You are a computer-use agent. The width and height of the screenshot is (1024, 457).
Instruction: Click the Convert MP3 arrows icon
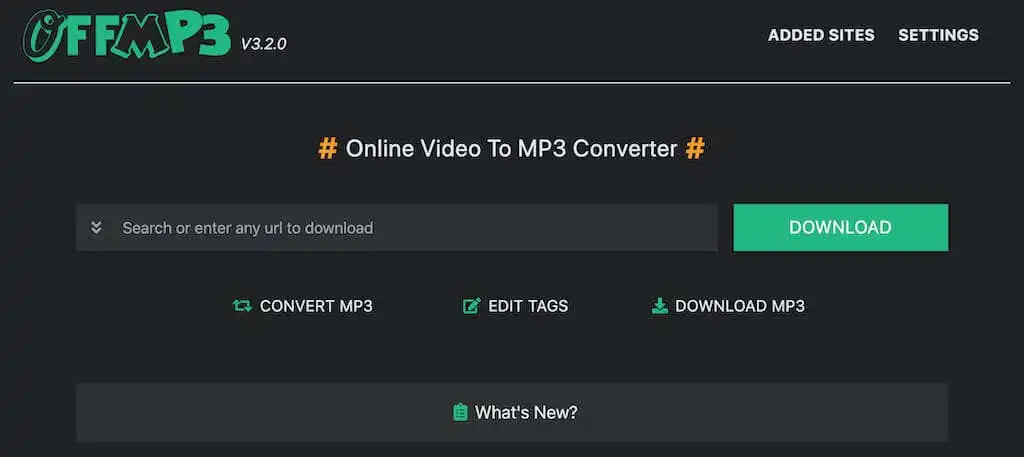(242, 306)
